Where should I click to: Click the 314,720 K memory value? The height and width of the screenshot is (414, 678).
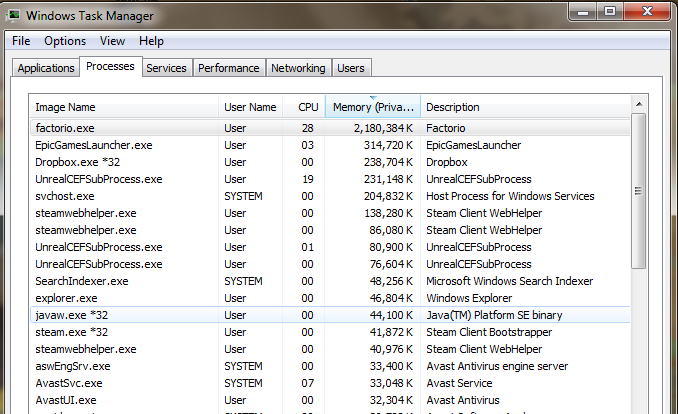(388, 145)
